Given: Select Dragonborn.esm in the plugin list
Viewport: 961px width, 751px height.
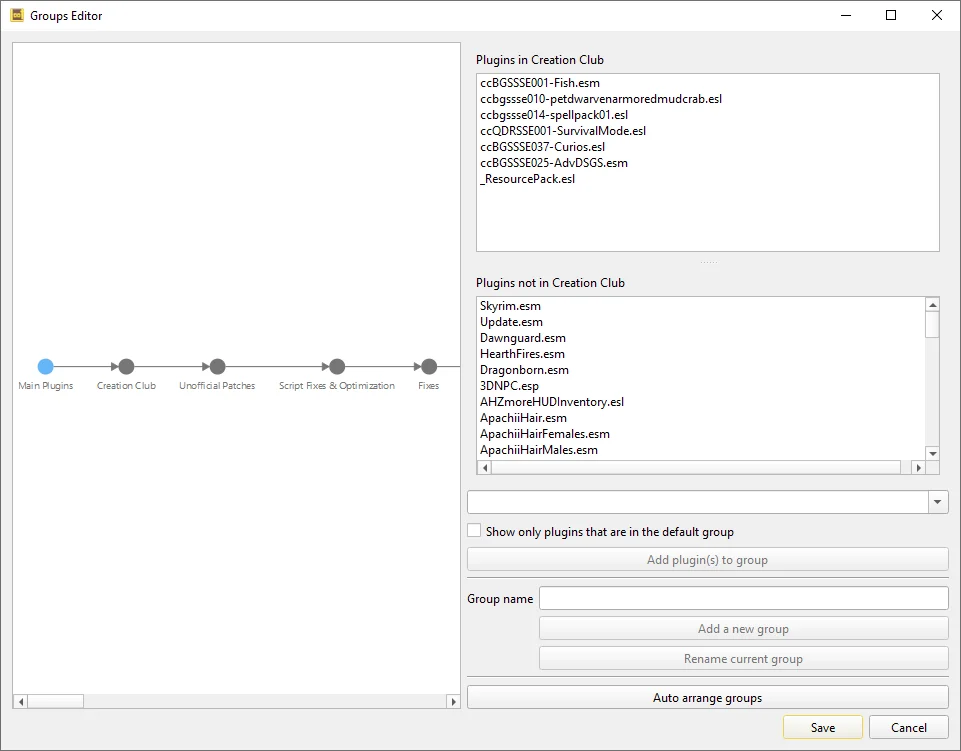Looking at the screenshot, I should point(524,370).
